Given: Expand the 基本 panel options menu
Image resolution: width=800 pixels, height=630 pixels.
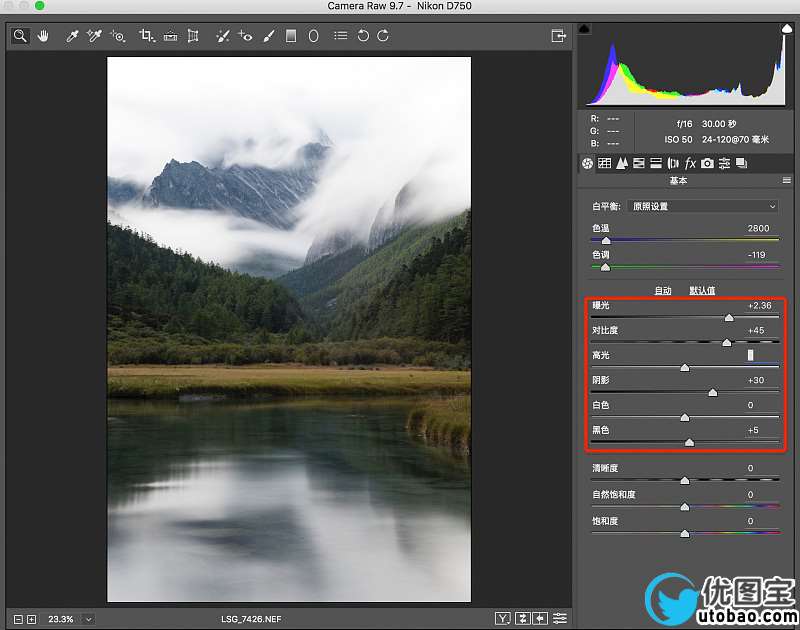Looking at the screenshot, I should point(786,181).
